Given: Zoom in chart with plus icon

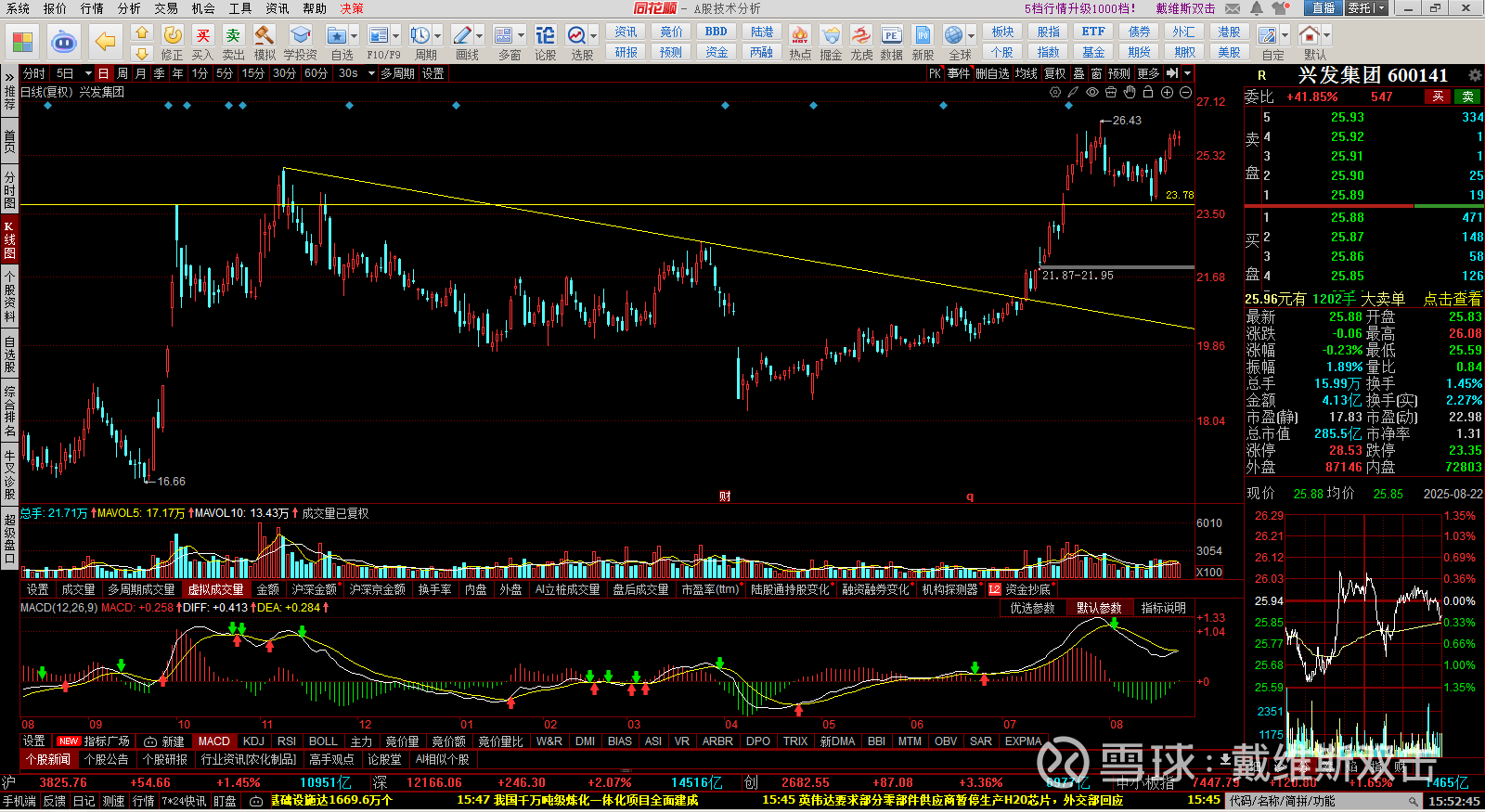Looking at the screenshot, I should click(x=1167, y=92).
